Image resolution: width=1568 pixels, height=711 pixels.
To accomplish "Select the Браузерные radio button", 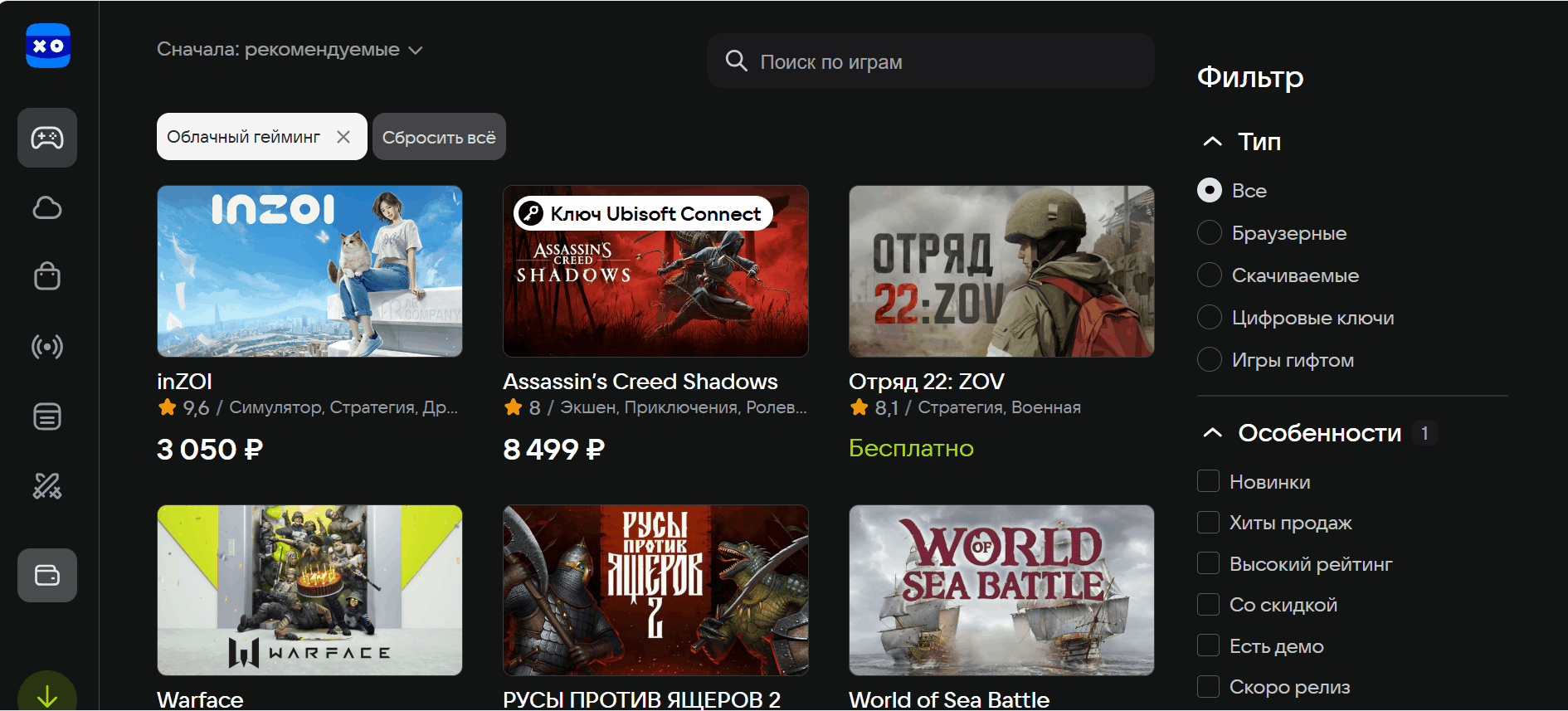I will click(1210, 232).
